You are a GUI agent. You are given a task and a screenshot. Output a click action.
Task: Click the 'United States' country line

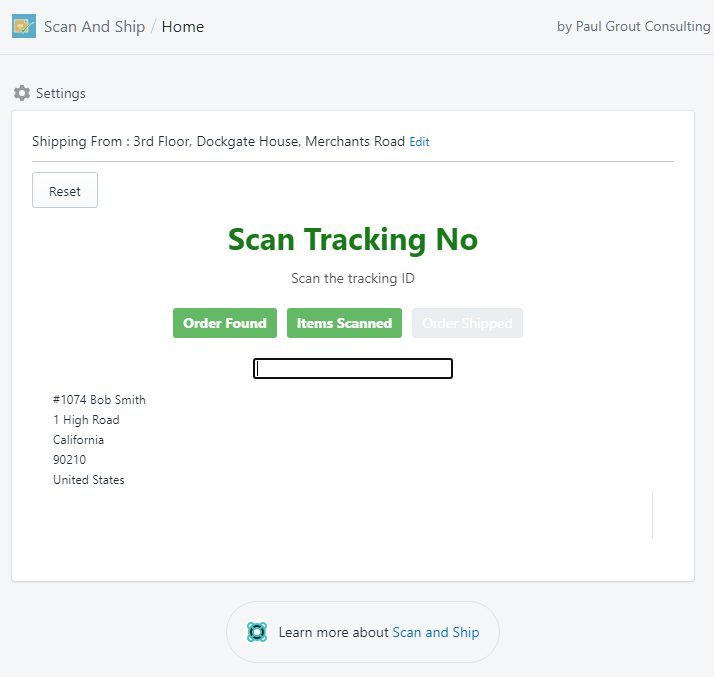click(x=89, y=480)
